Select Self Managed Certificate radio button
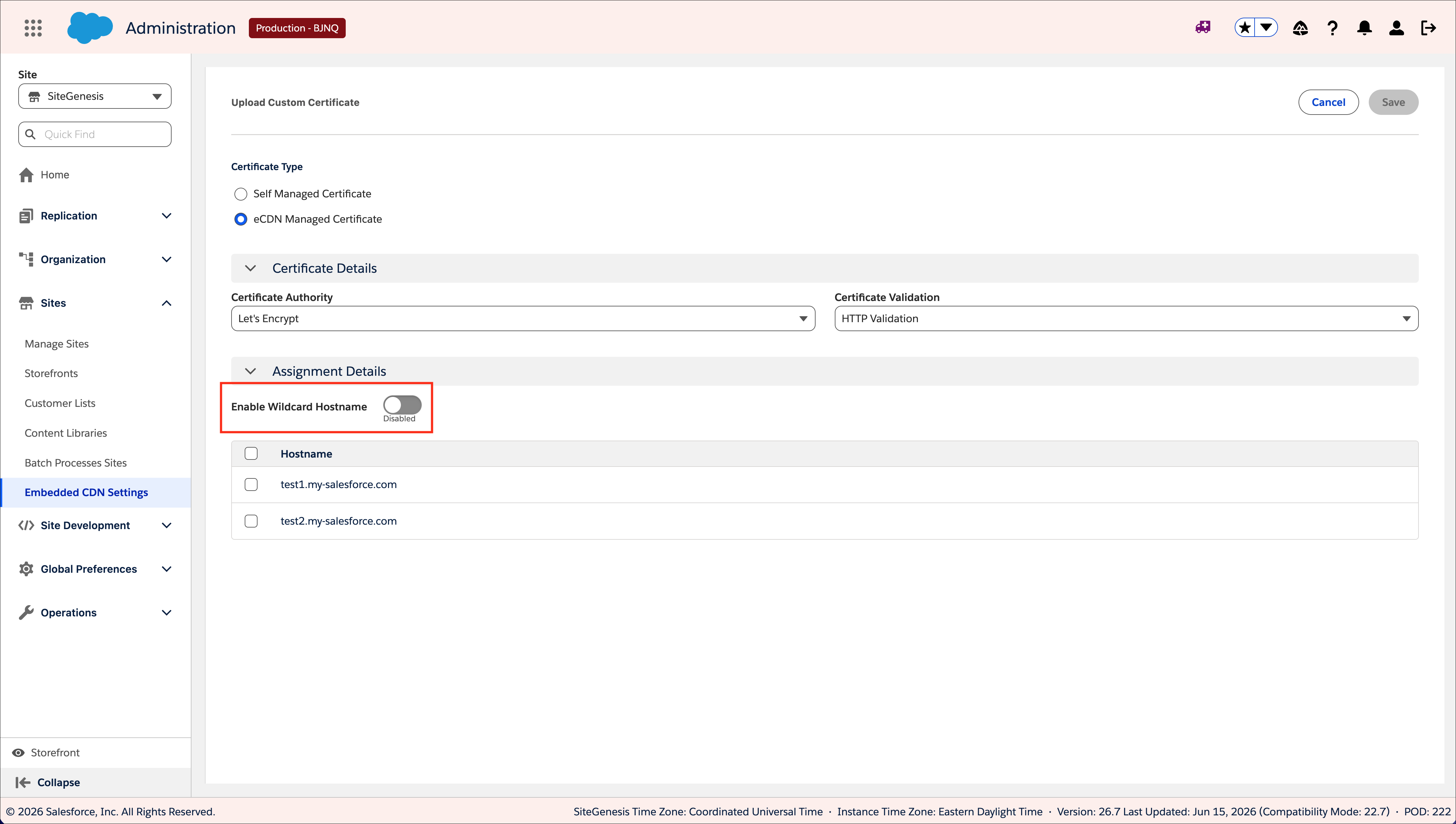Screen dimensions: 1456x824 tap(241, 194)
